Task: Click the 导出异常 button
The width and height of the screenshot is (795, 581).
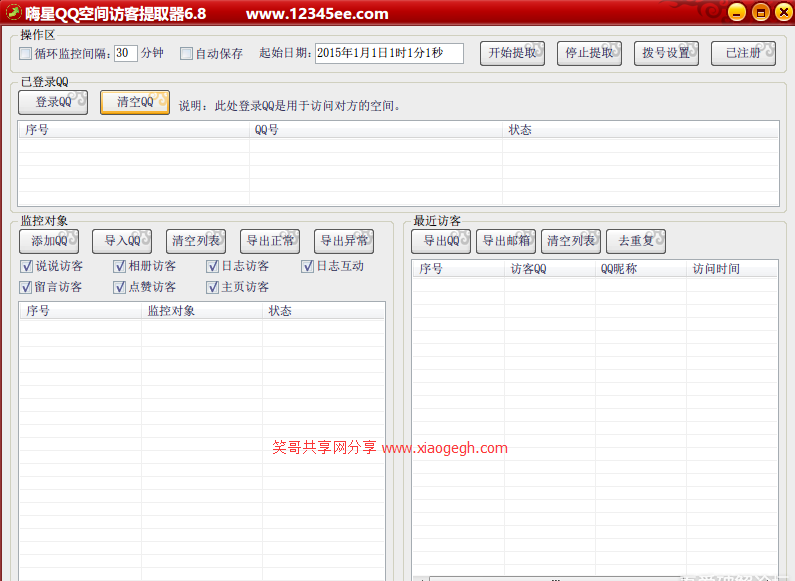Action: (x=344, y=241)
